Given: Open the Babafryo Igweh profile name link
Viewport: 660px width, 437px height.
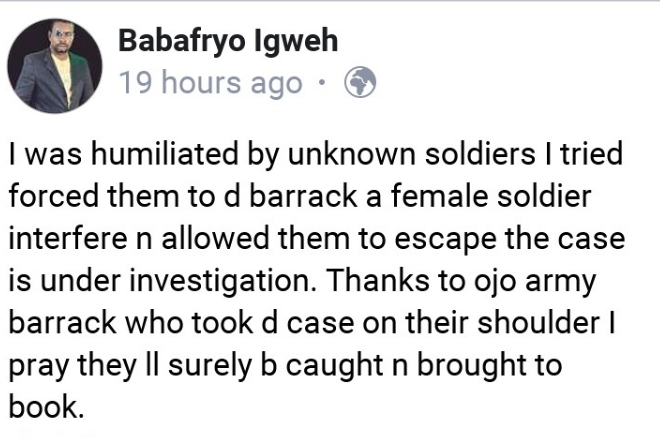Looking at the screenshot, I should (x=228, y=41).
